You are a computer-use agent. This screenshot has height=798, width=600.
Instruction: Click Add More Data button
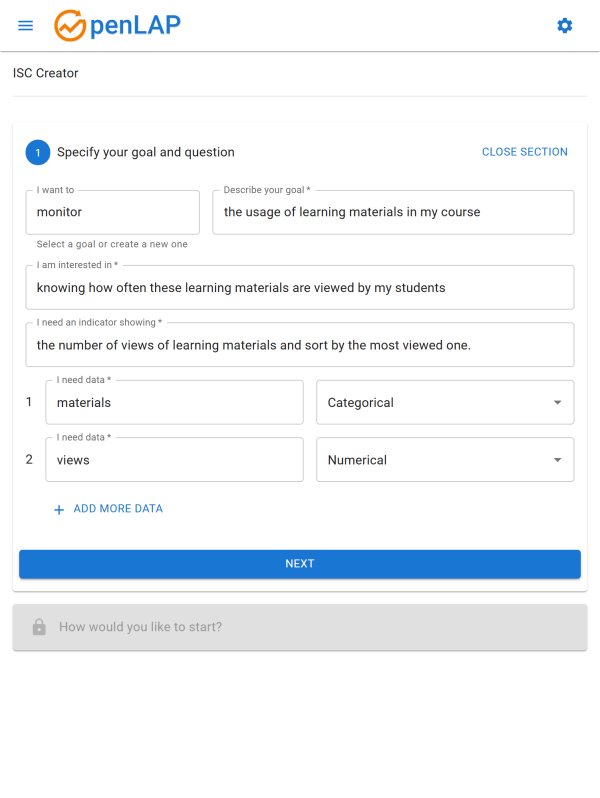[x=117, y=509]
